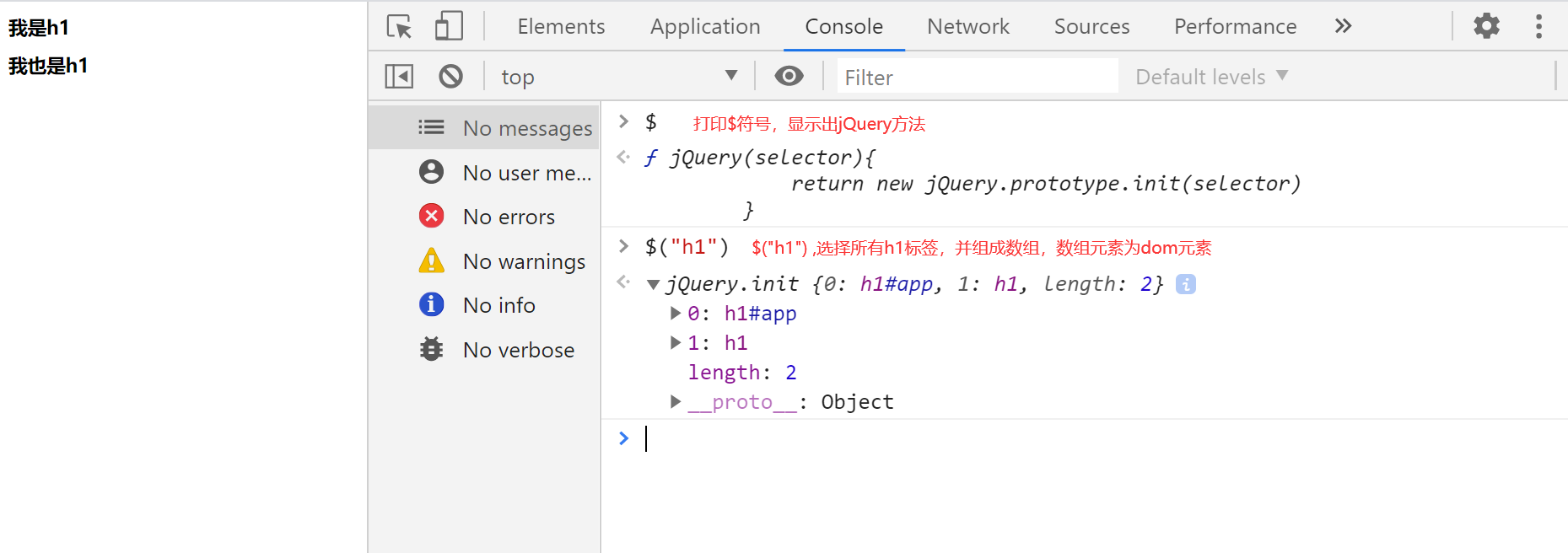Image resolution: width=1568 pixels, height=553 pixels.
Task: Open the Default levels dropdown
Action: point(1211,77)
